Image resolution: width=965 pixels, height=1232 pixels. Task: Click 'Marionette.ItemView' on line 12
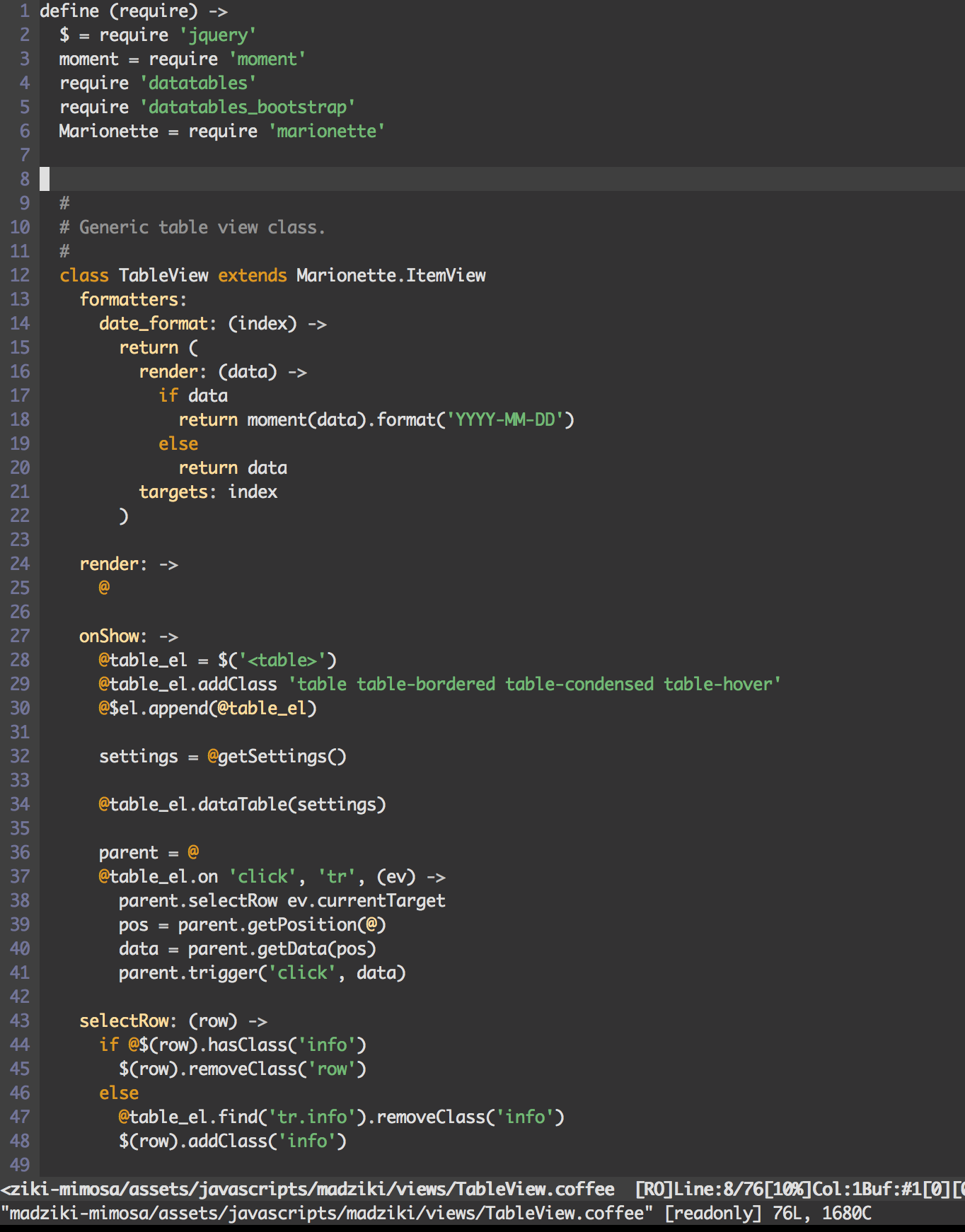tap(391, 276)
